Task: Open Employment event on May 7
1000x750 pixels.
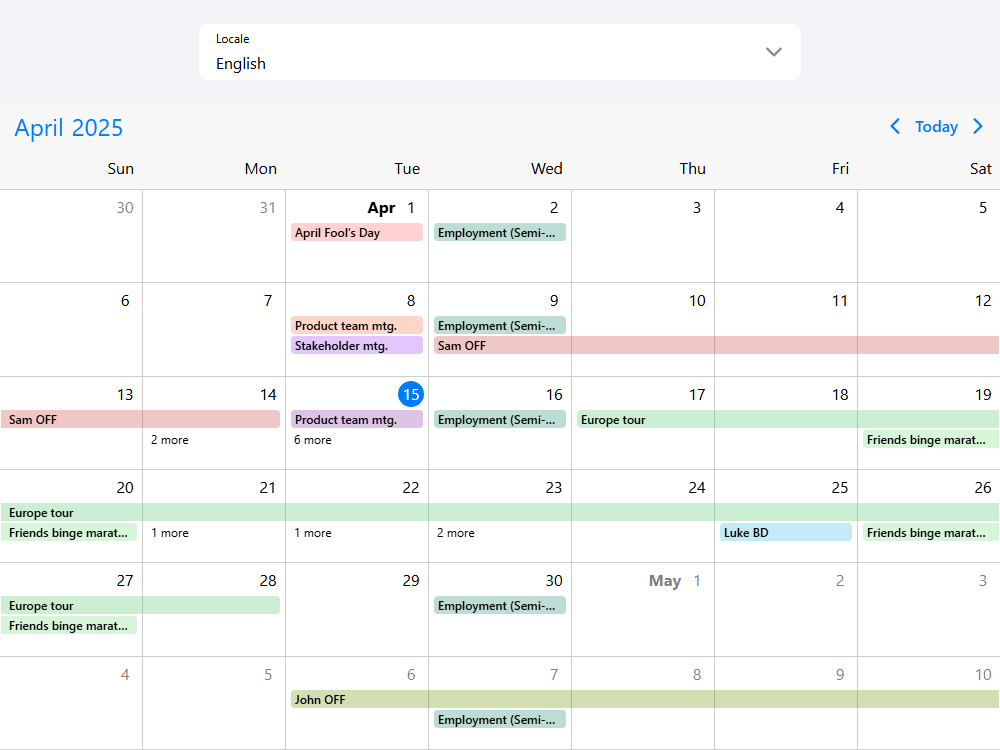Action: pyautogui.click(x=500, y=720)
